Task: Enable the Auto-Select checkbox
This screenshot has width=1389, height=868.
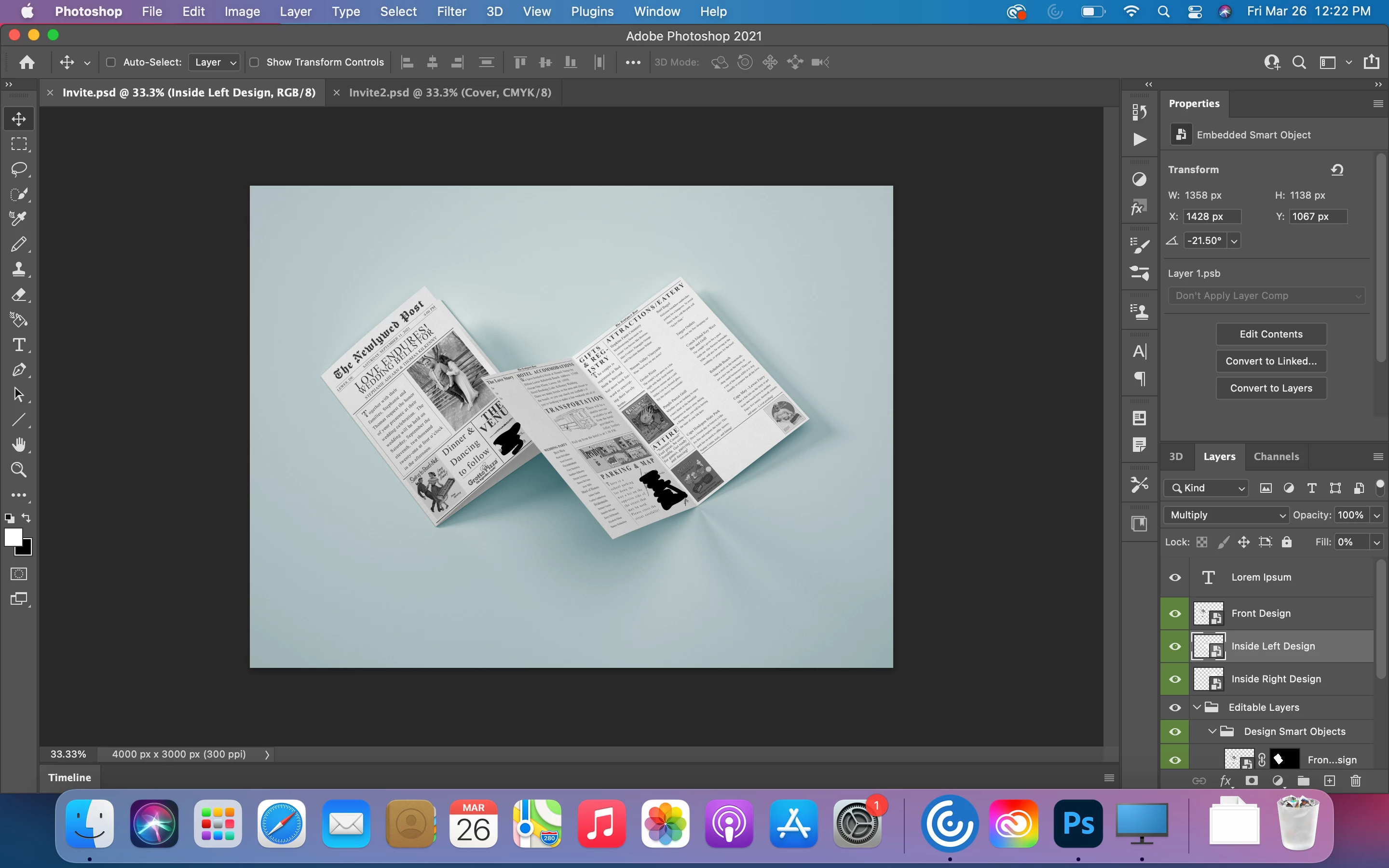Action: 111,62
